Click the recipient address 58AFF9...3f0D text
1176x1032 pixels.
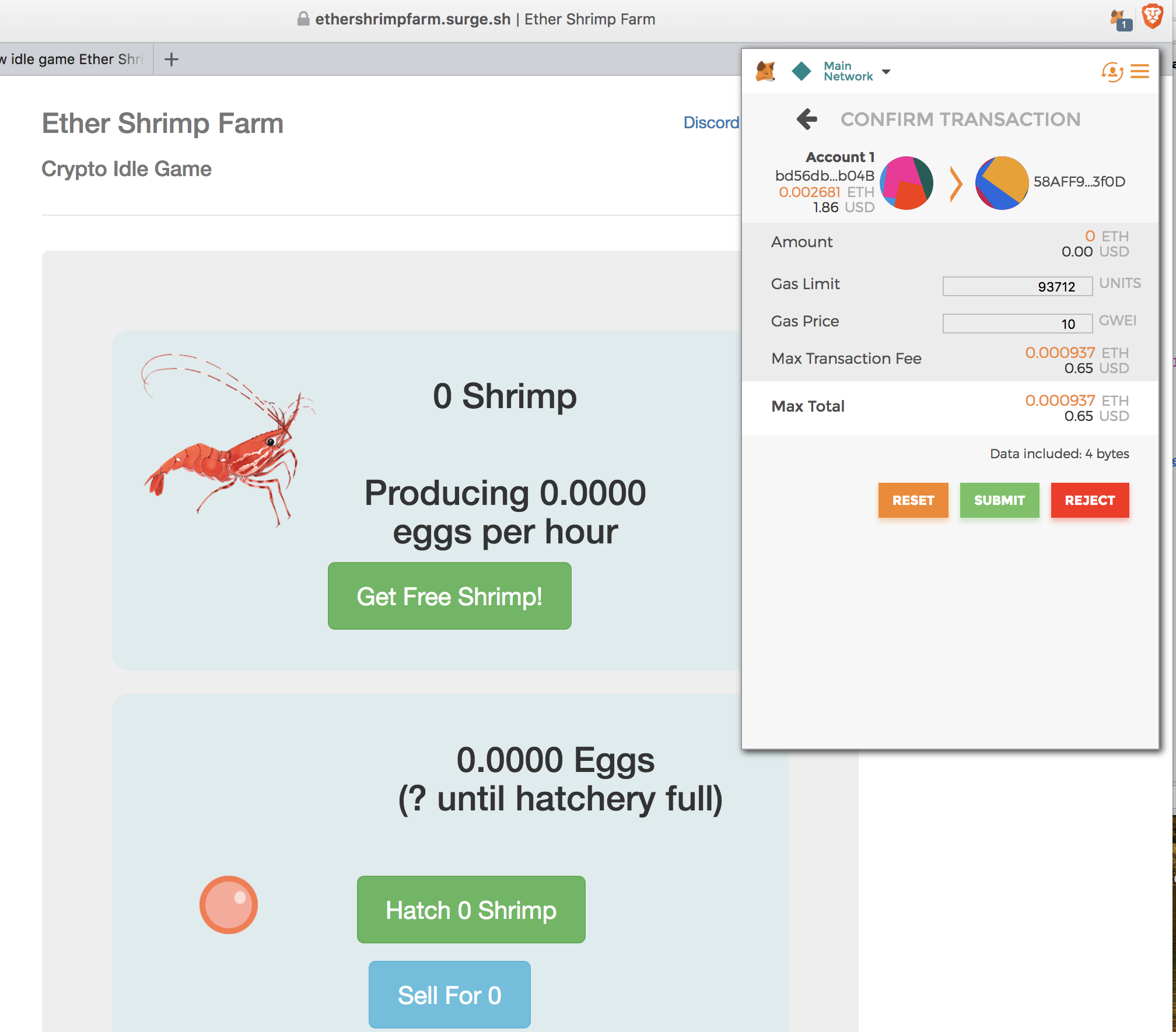pos(1079,181)
